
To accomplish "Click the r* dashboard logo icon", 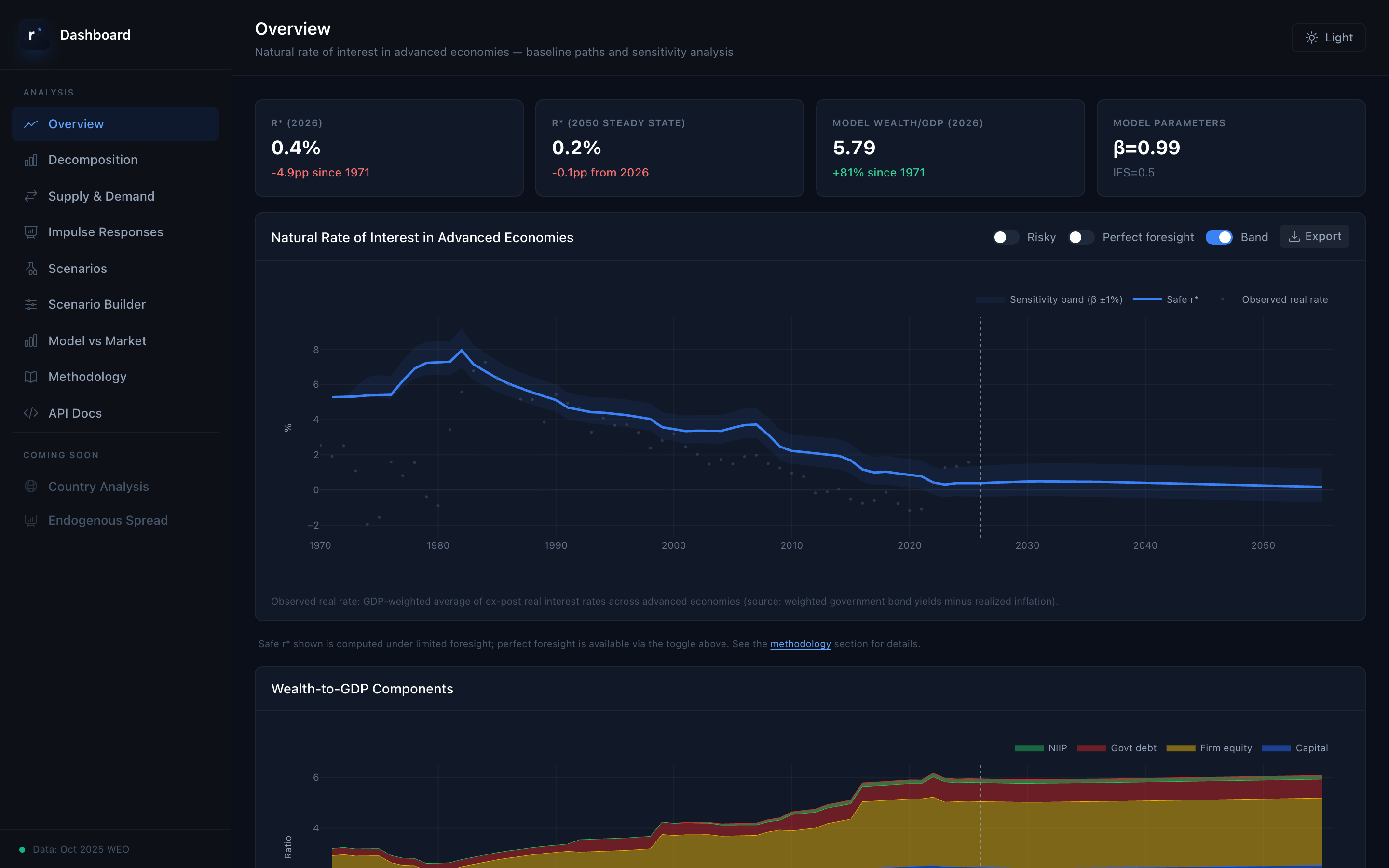I will coord(34,35).
